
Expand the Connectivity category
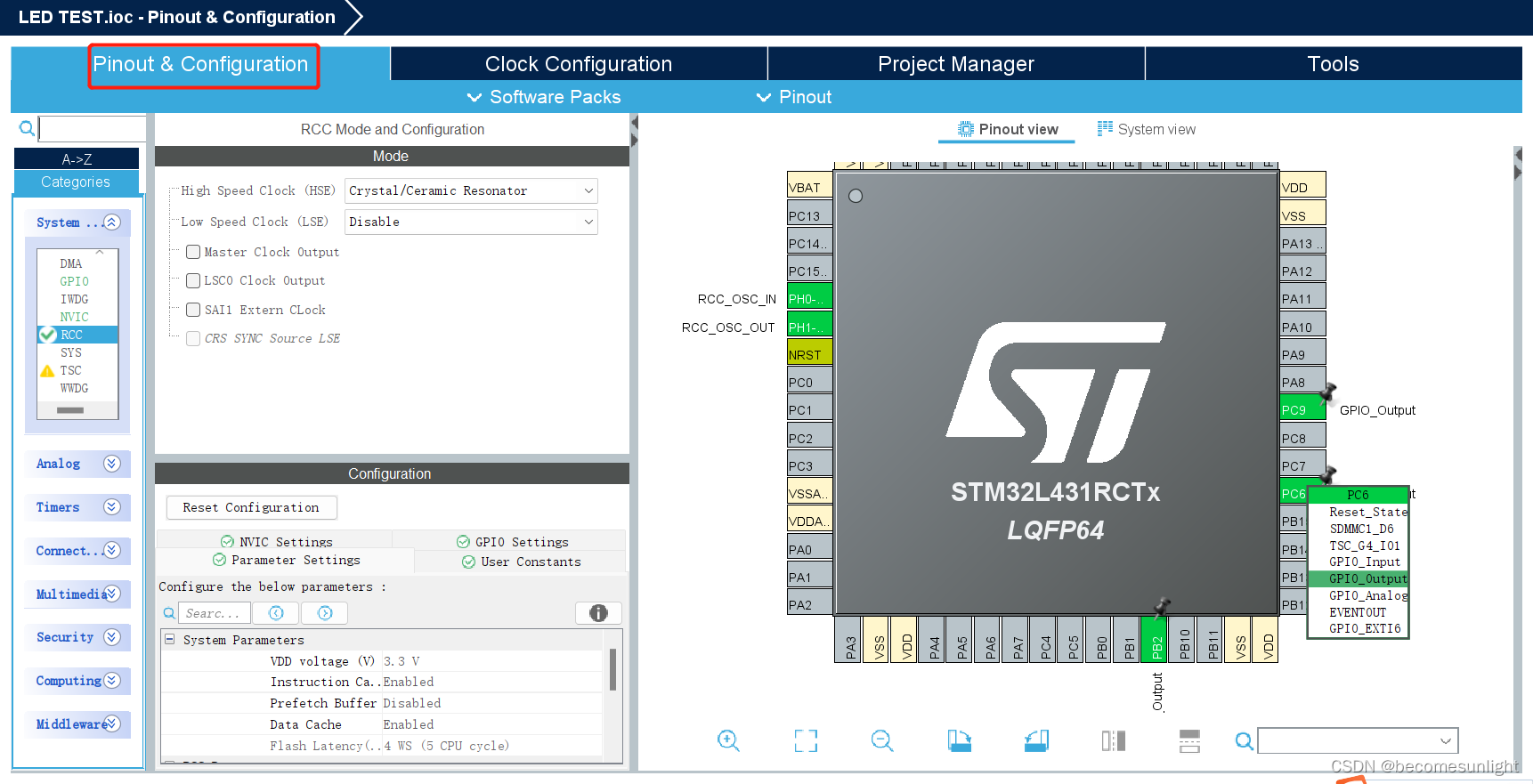click(111, 550)
